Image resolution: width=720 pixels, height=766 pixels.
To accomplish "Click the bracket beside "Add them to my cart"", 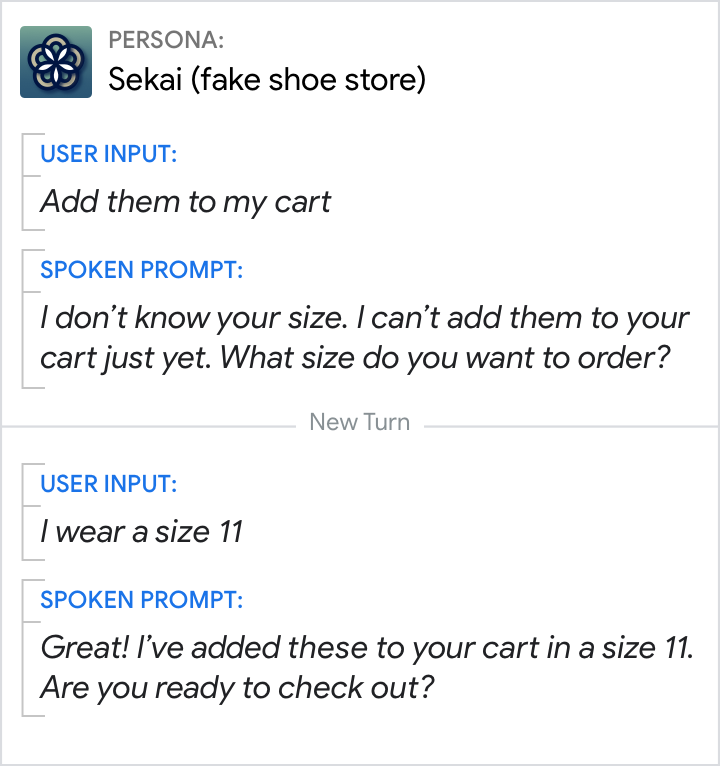I will coord(23,182).
